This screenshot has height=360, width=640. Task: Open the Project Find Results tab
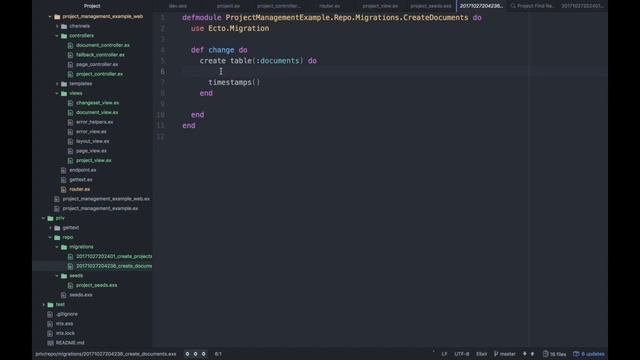click(532, 6)
